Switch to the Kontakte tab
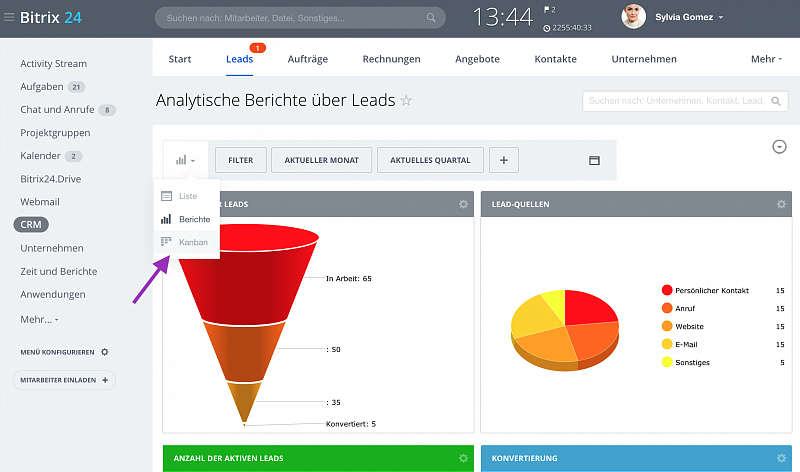This screenshot has height=472, width=800. click(555, 59)
